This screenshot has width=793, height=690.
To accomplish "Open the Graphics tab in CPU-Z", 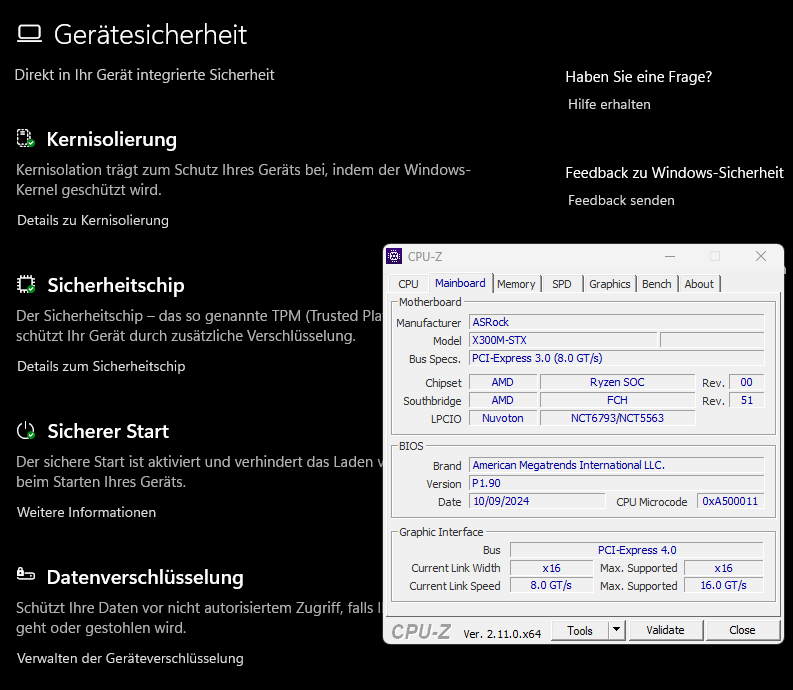I will coord(609,284).
